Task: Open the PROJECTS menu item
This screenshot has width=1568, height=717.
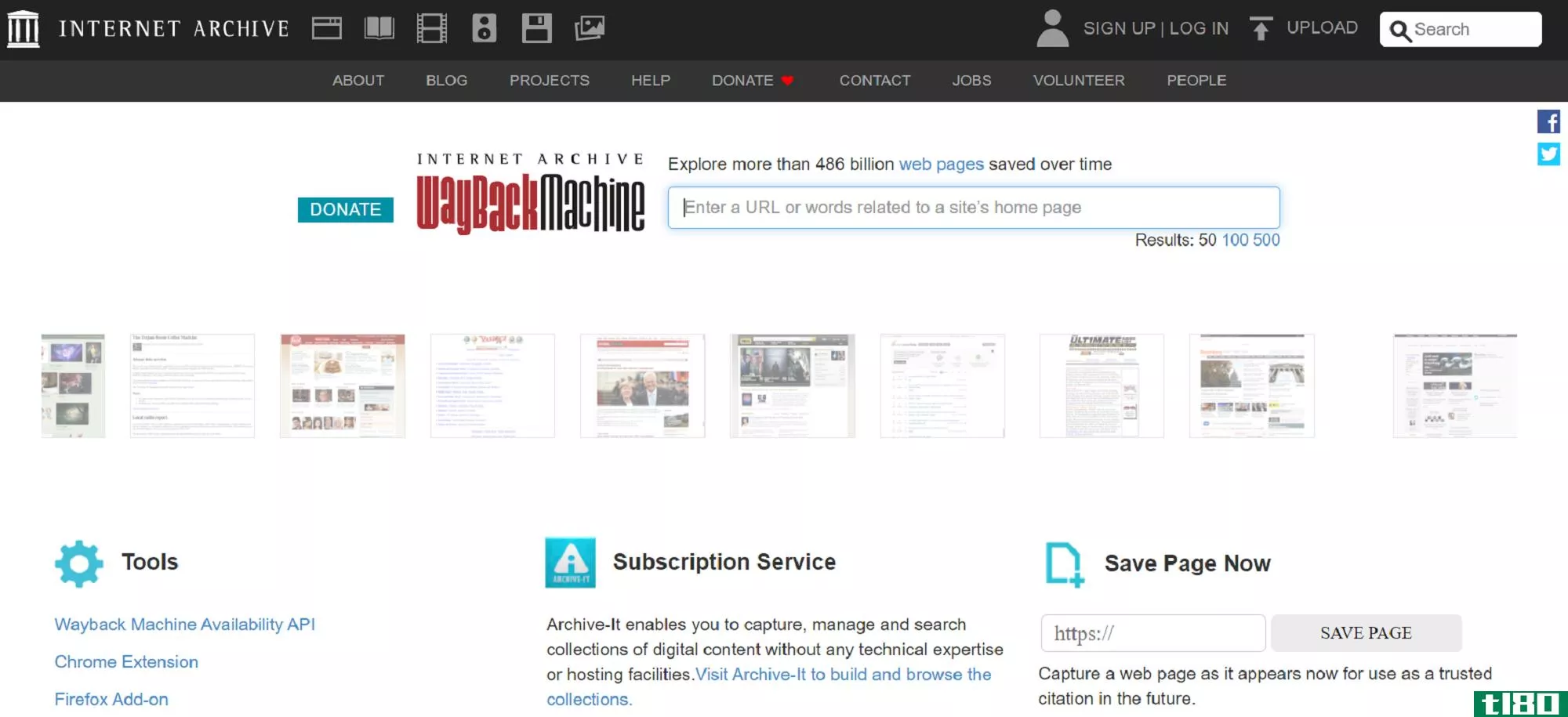Action: (x=550, y=81)
